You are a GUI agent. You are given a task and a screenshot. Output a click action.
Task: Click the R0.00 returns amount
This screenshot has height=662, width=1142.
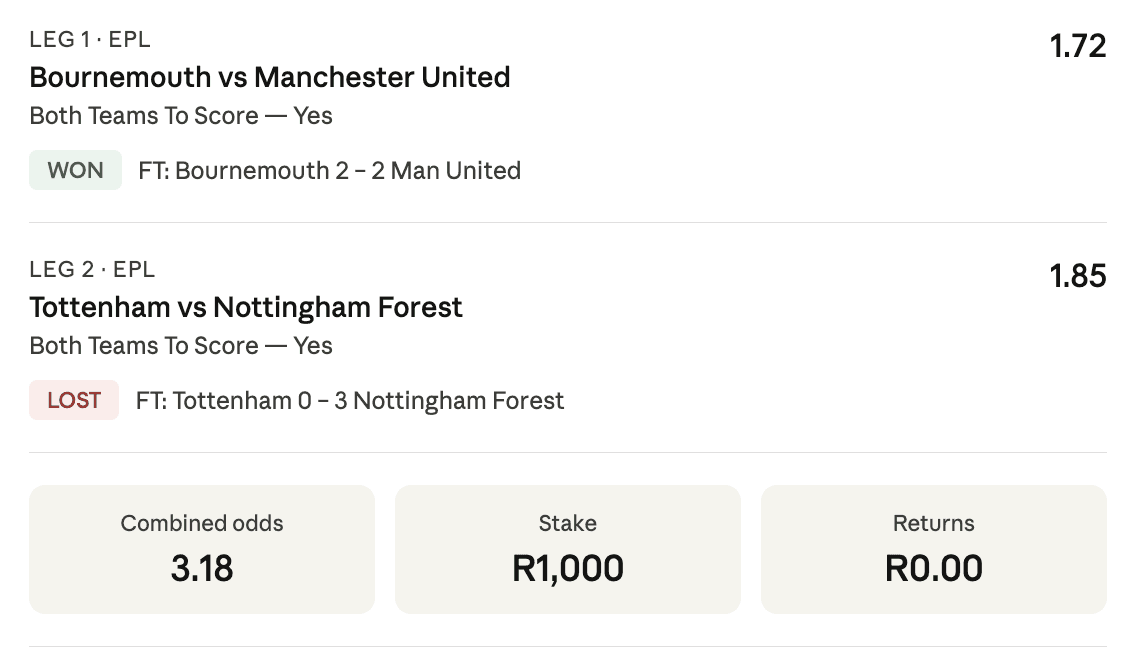(x=933, y=568)
